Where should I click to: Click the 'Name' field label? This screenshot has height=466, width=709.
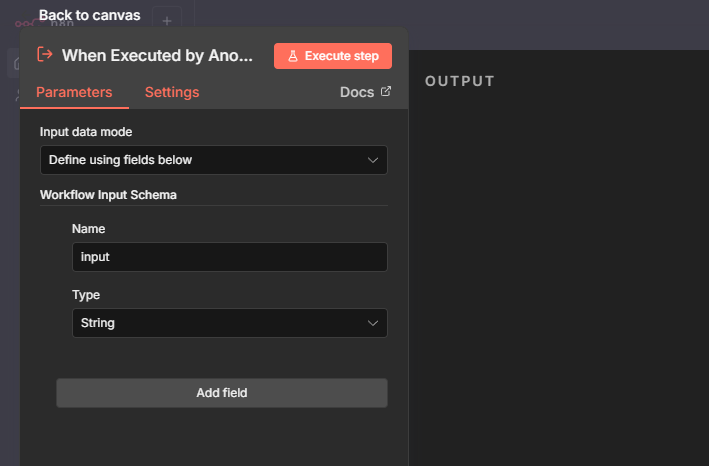[x=88, y=229]
